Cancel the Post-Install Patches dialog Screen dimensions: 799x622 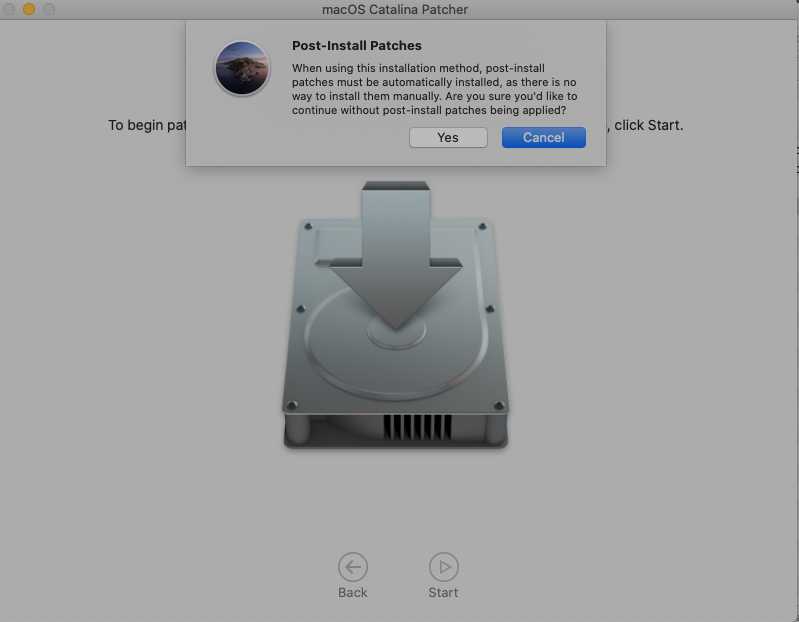coord(544,138)
